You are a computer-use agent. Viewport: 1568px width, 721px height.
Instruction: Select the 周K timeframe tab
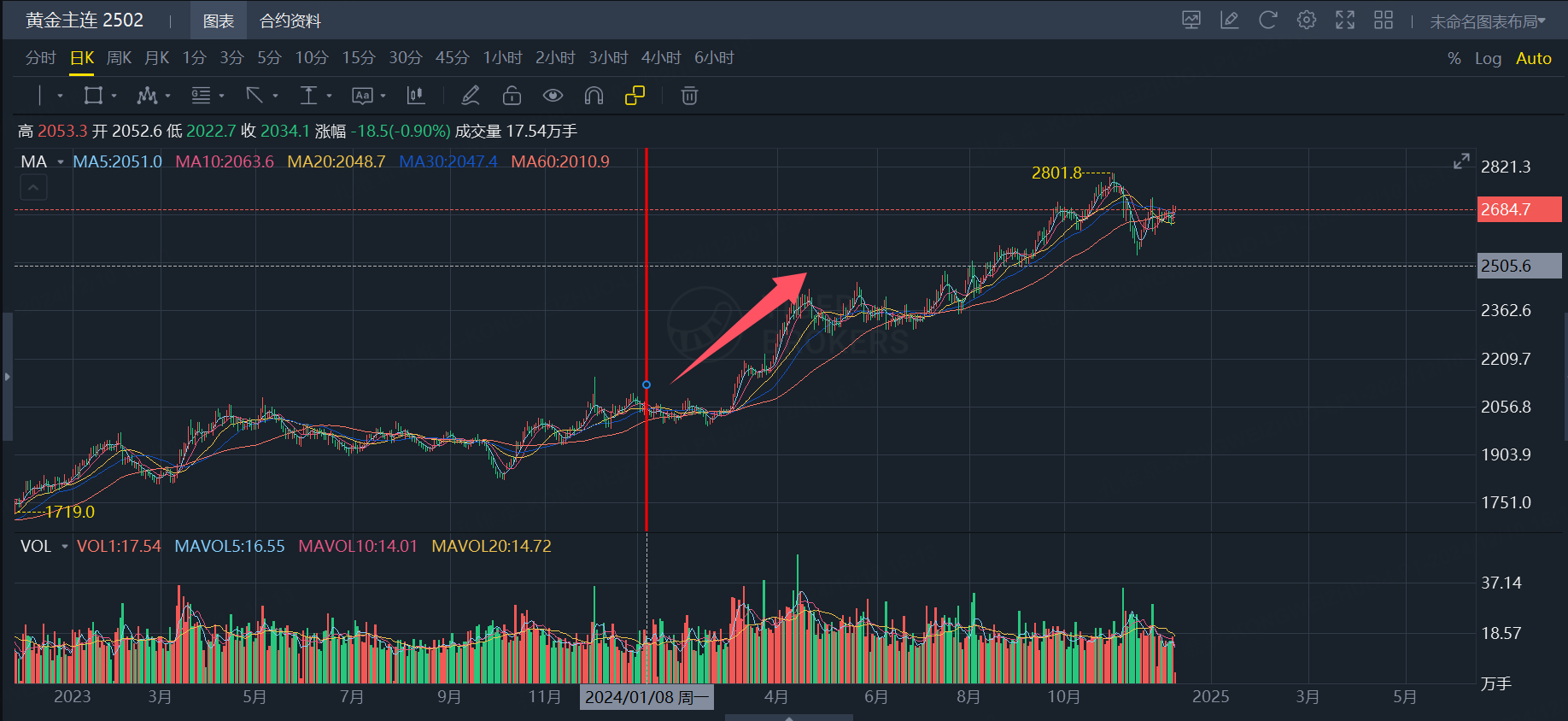(119, 58)
